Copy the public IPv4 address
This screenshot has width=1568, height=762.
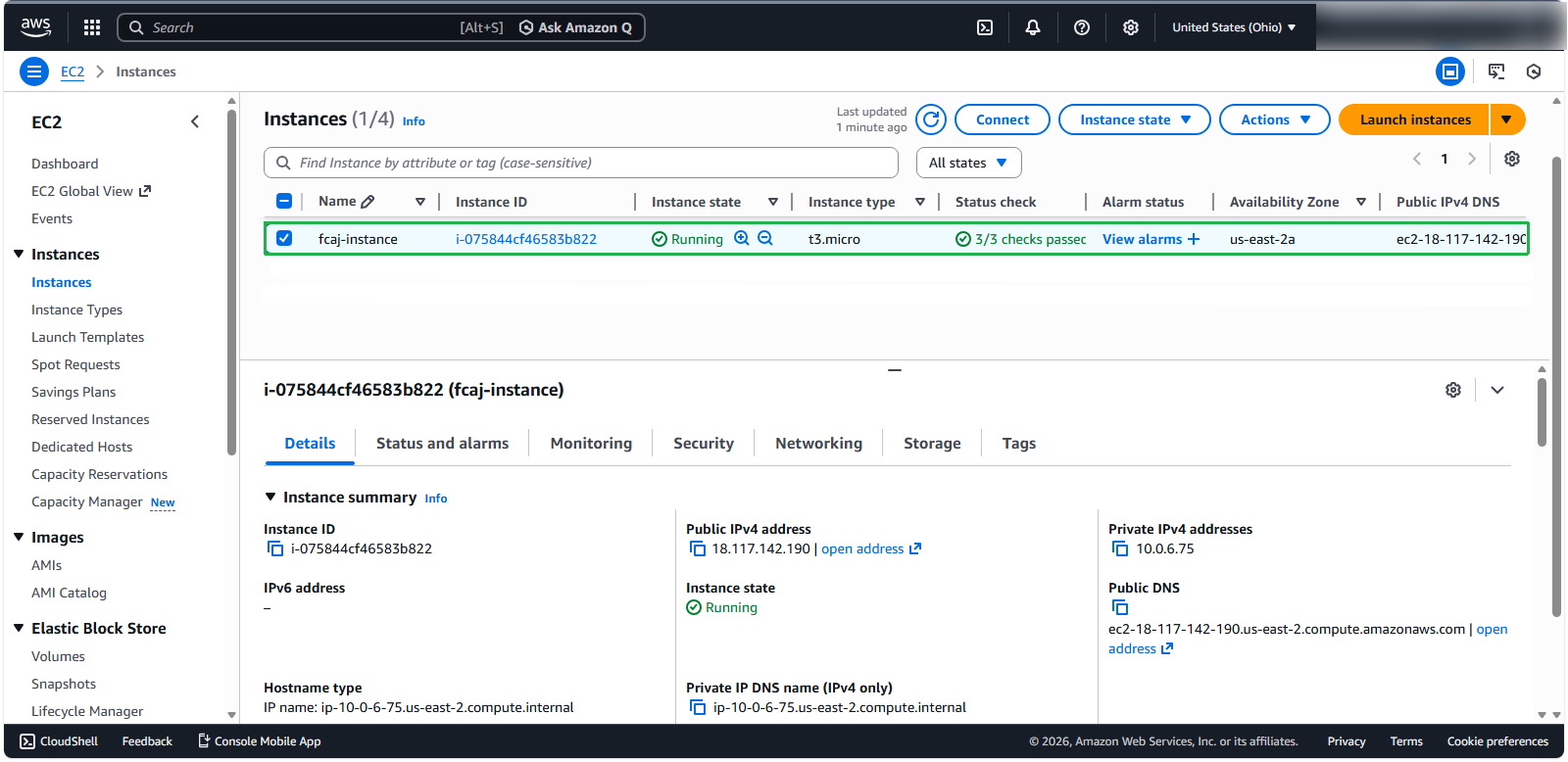(698, 548)
